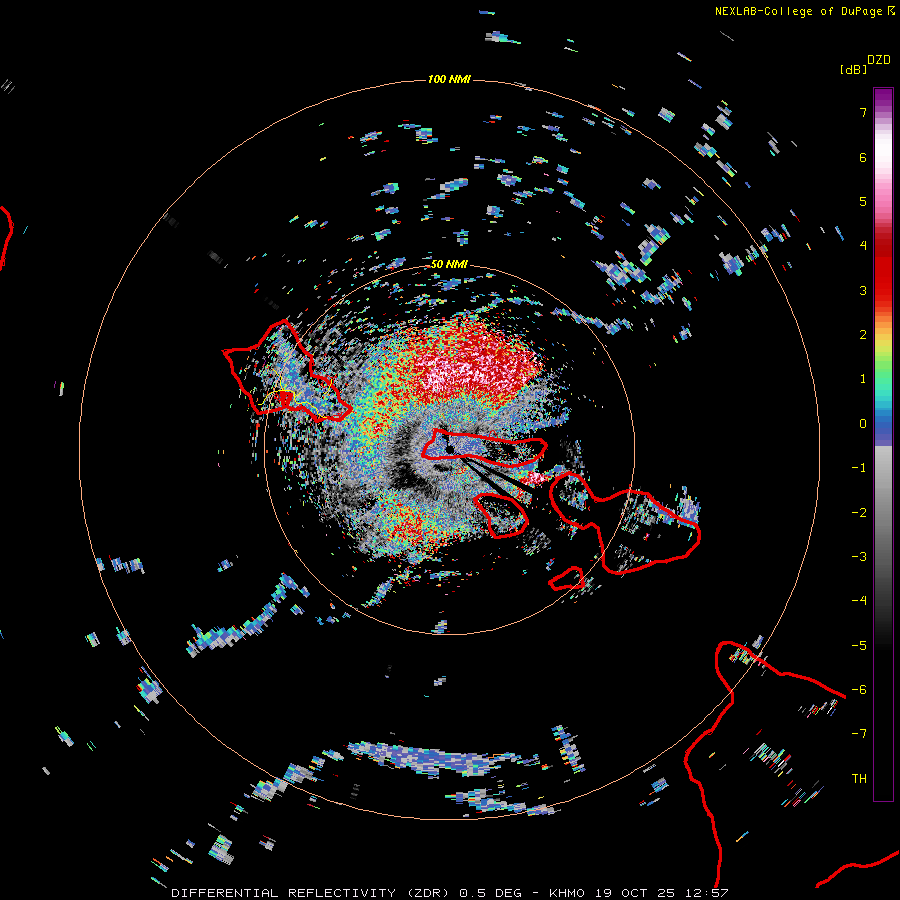Click the 1 dB scale label

coord(863,379)
